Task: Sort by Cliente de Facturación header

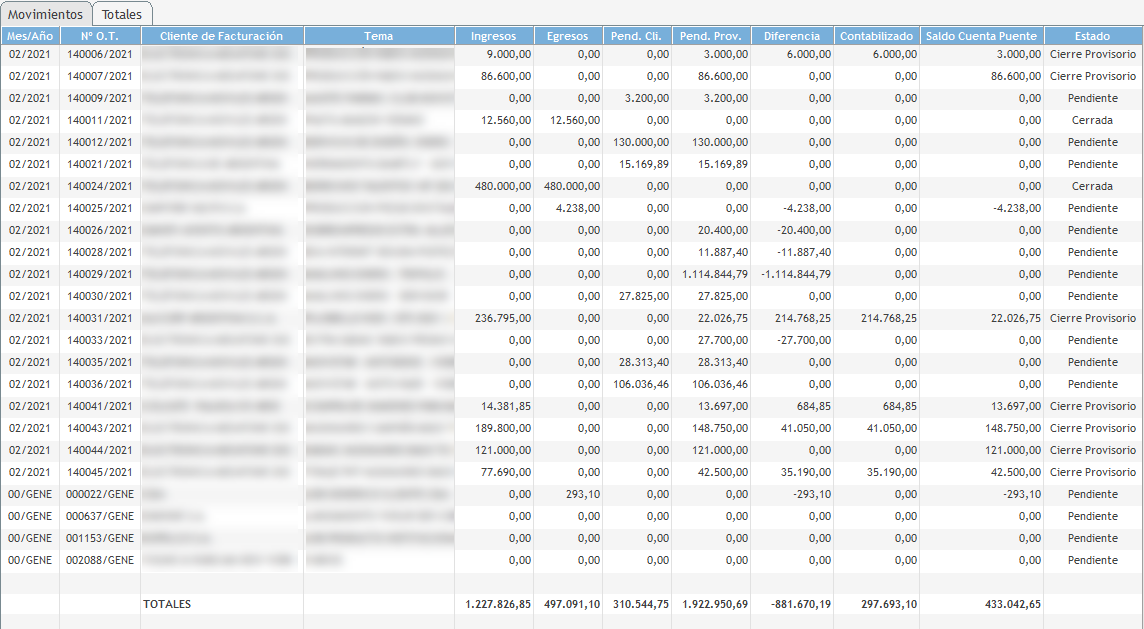Action: click(222, 36)
